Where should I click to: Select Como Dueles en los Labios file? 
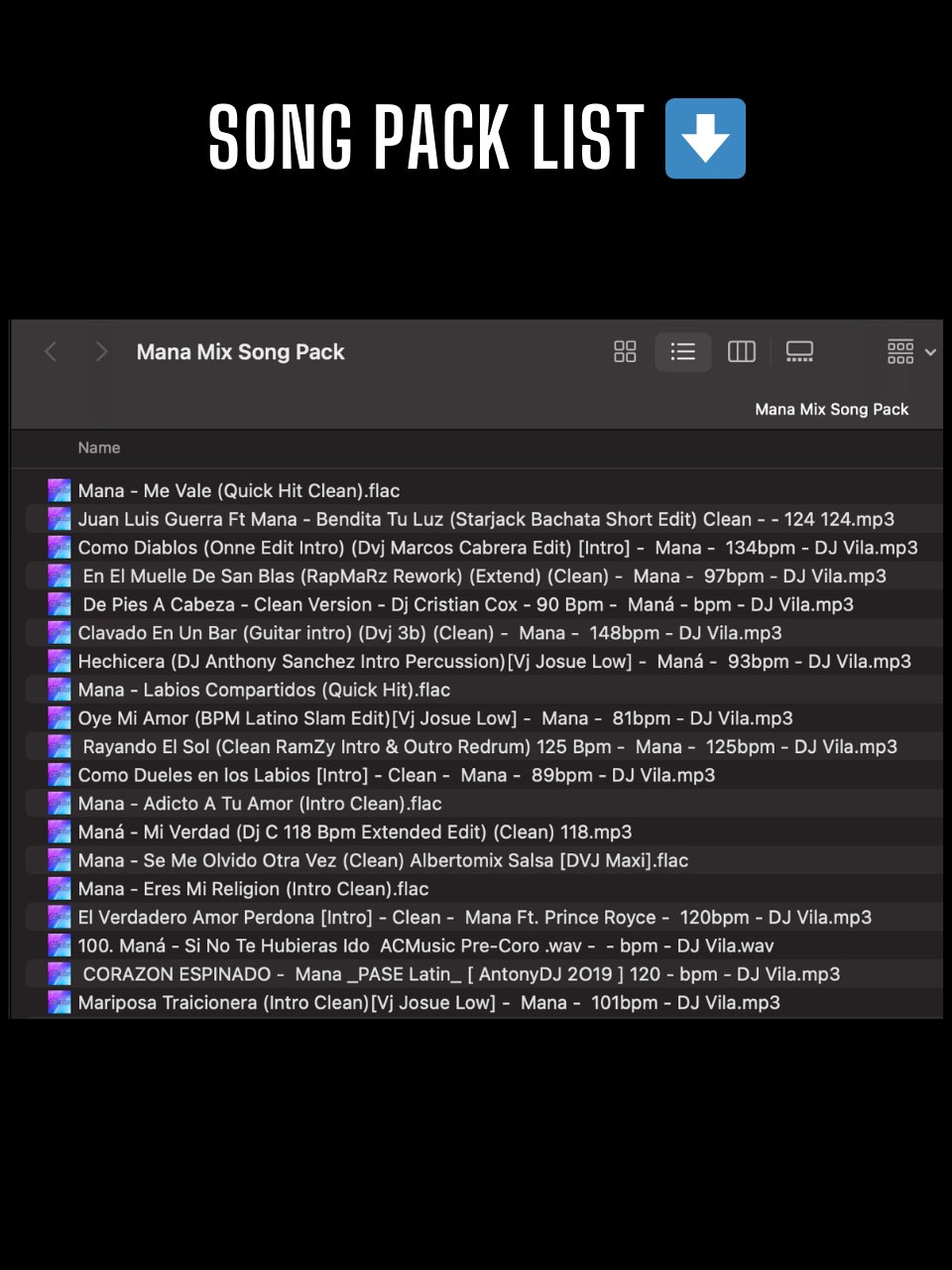pyautogui.click(x=397, y=775)
